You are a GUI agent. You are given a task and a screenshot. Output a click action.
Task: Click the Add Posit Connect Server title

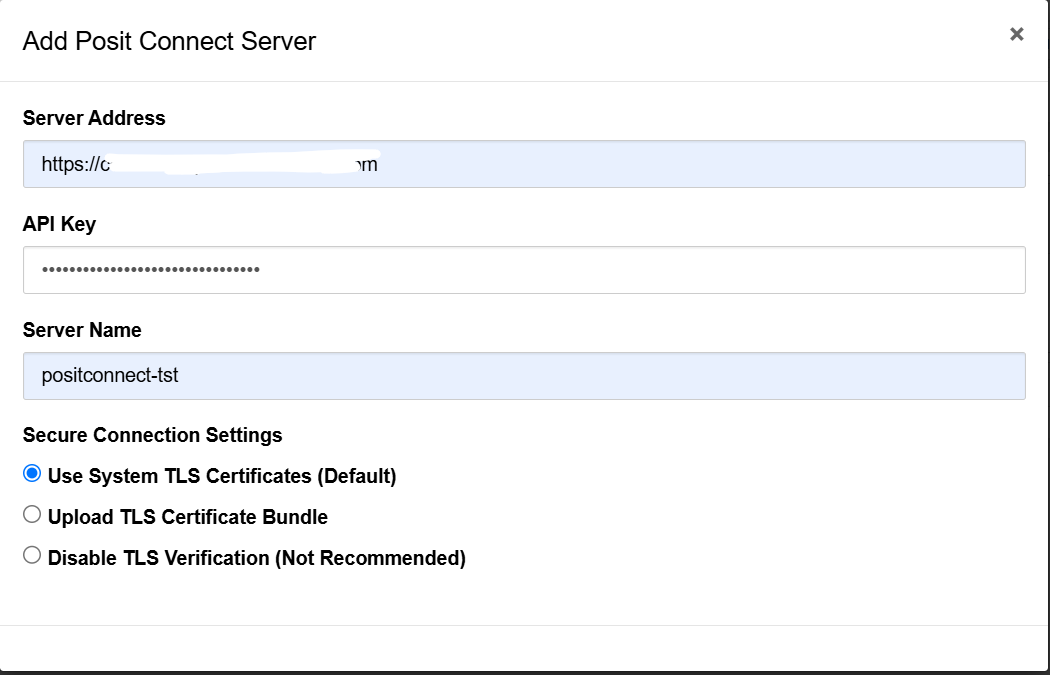[169, 41]
